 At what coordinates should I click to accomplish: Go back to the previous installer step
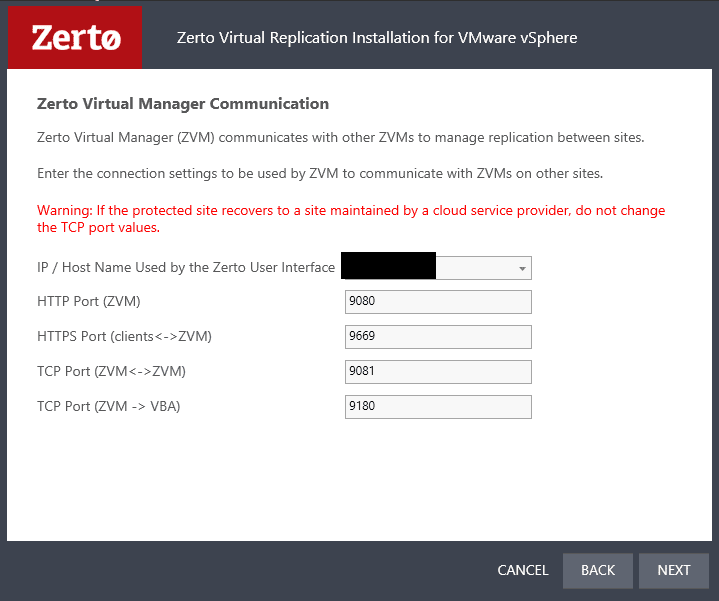click(x=597, y=570)
